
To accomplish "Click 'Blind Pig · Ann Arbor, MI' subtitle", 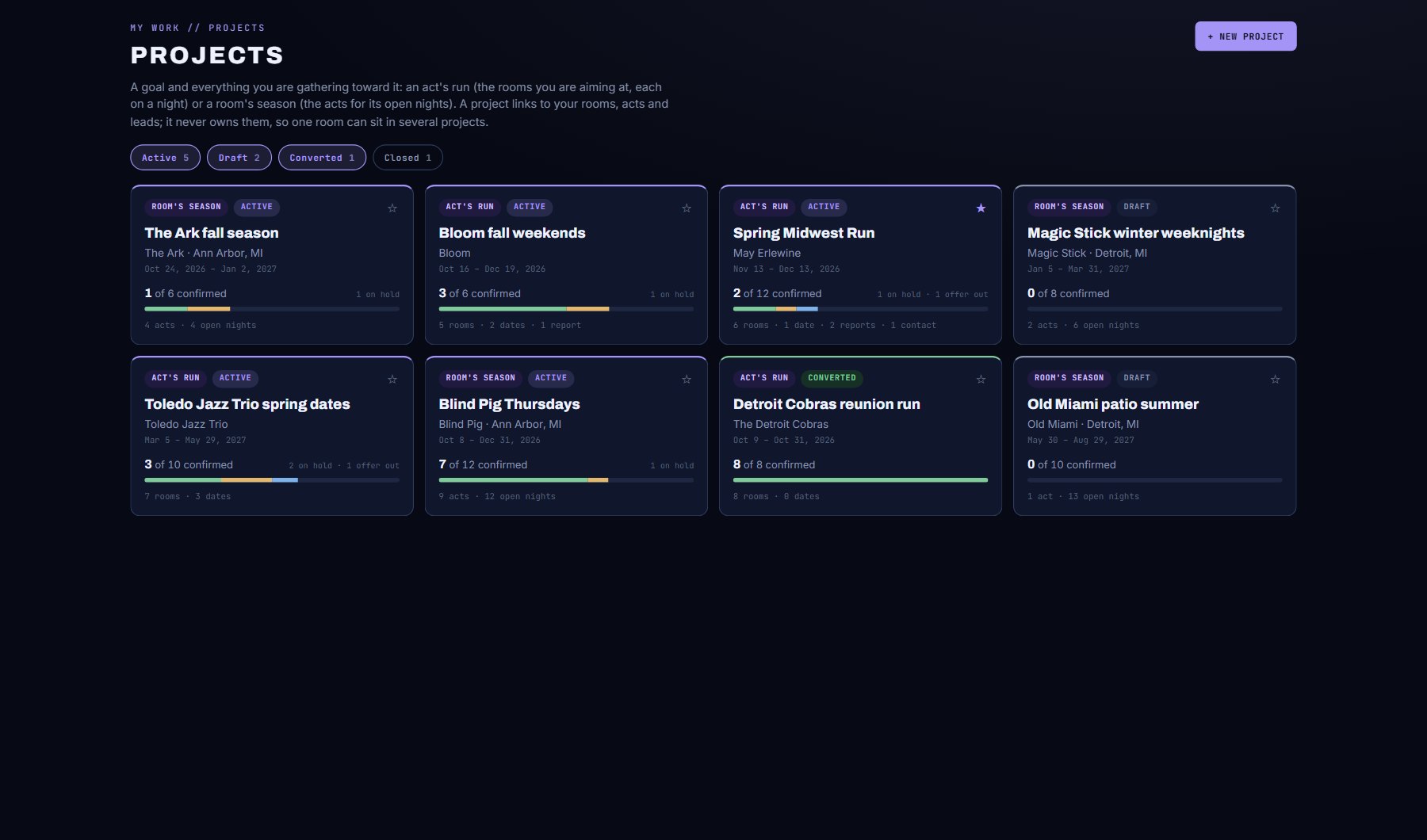I will click(x=499, y=424).
